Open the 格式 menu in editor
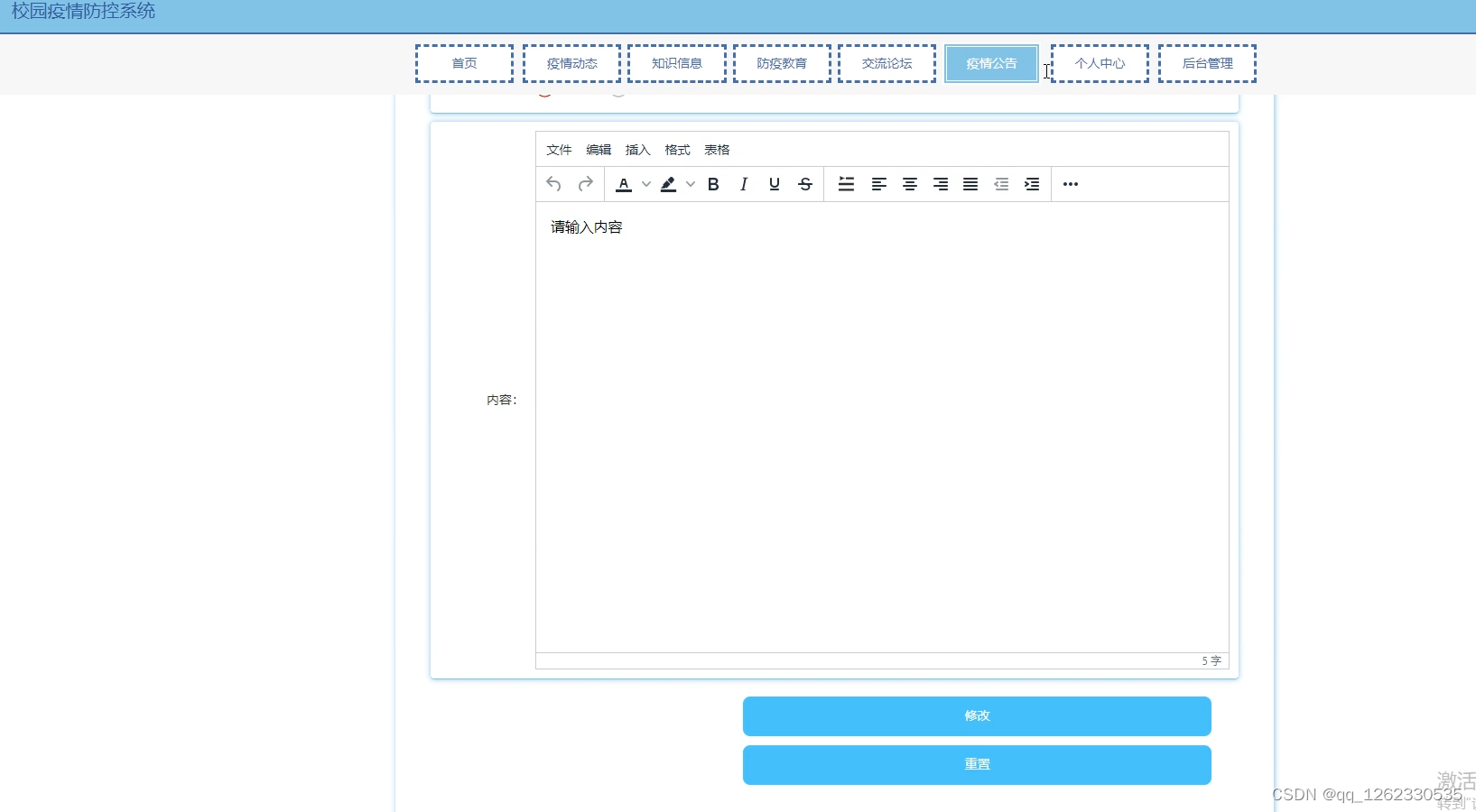The height and width of the screenshot is (812, 1476). click(x=677, y=150)
